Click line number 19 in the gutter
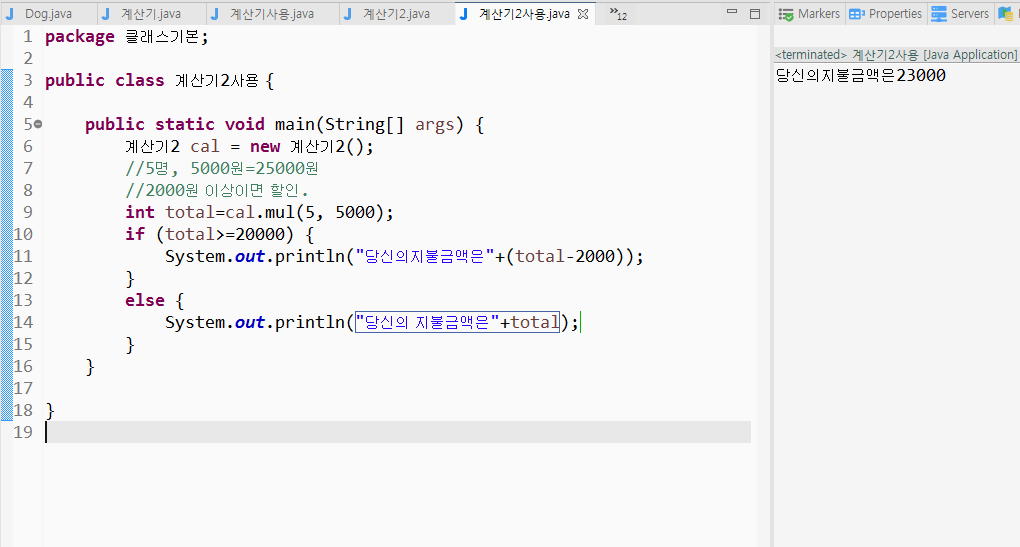Viewport: 1020px width, 547px height. tap(23, 432)
